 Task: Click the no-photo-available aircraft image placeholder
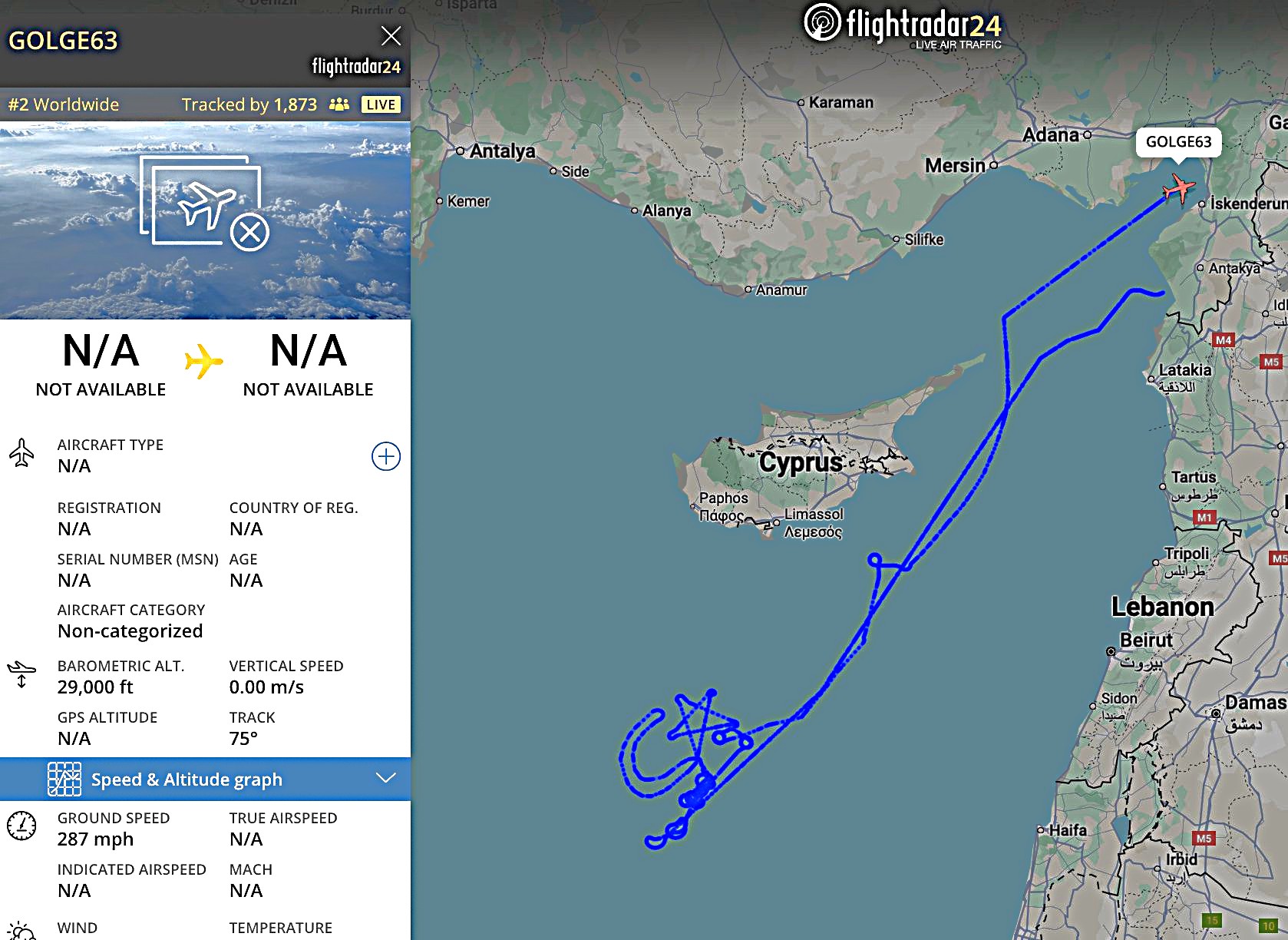(204, 204)
